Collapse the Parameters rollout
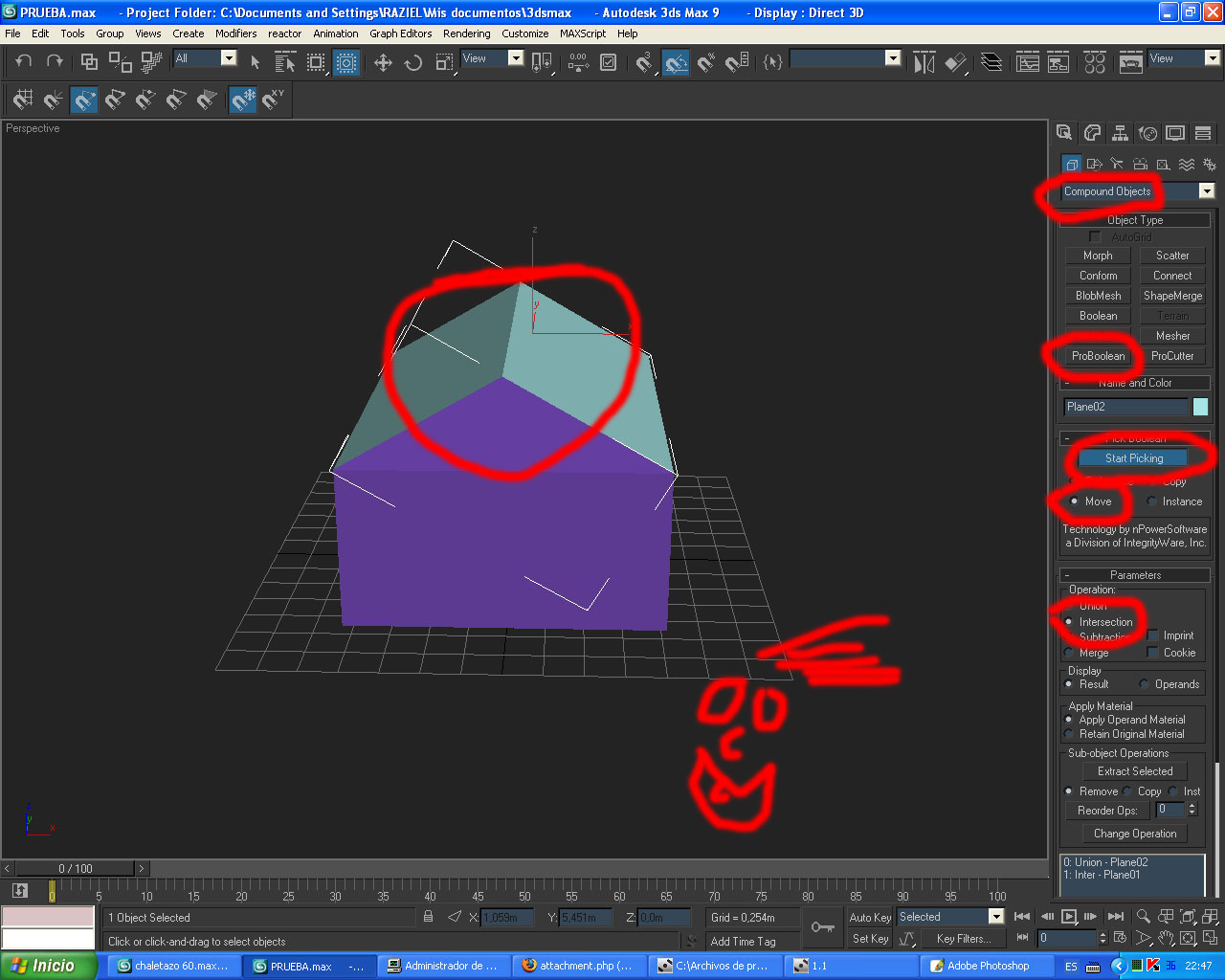The height and width of the screenshot is (980, 1225). click(x=1135, y=575)
